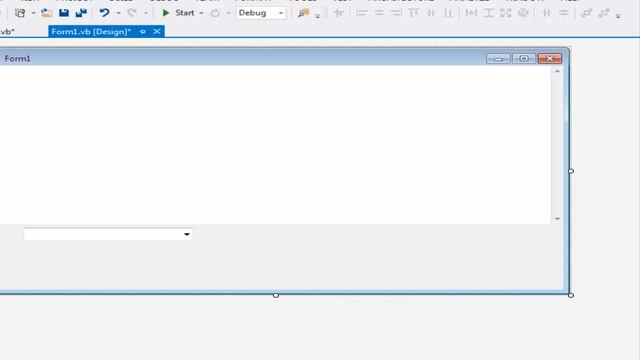Click the Make Same Width icon

pyautogui.click(x=471, y=13)
